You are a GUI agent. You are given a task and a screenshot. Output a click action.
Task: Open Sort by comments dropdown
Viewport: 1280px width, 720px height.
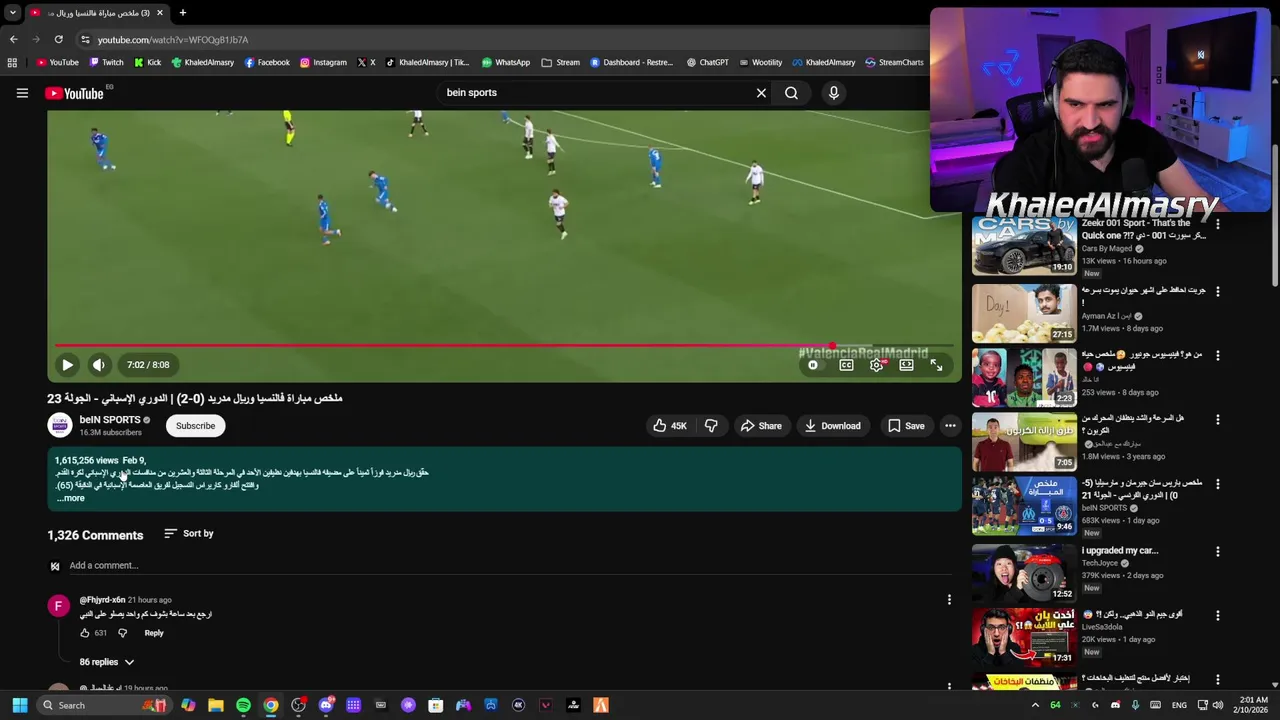pyautogui.click(x=188, y=534)
